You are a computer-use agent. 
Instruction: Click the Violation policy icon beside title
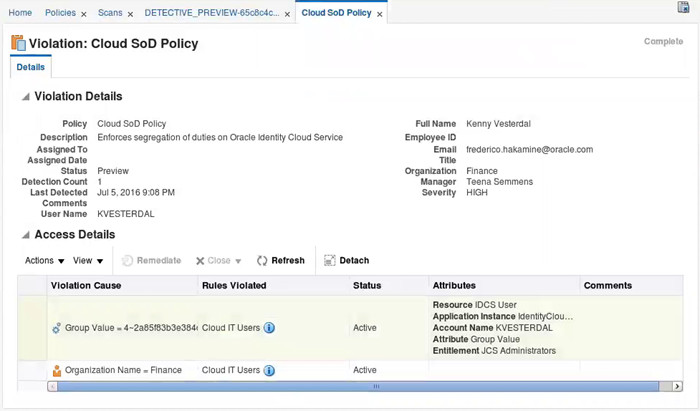18,43
